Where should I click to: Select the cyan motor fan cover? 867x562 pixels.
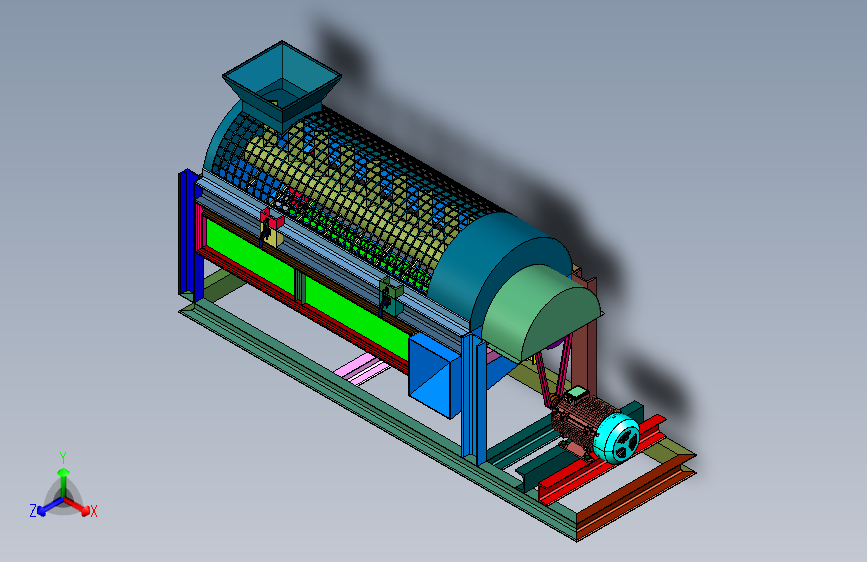617,438
